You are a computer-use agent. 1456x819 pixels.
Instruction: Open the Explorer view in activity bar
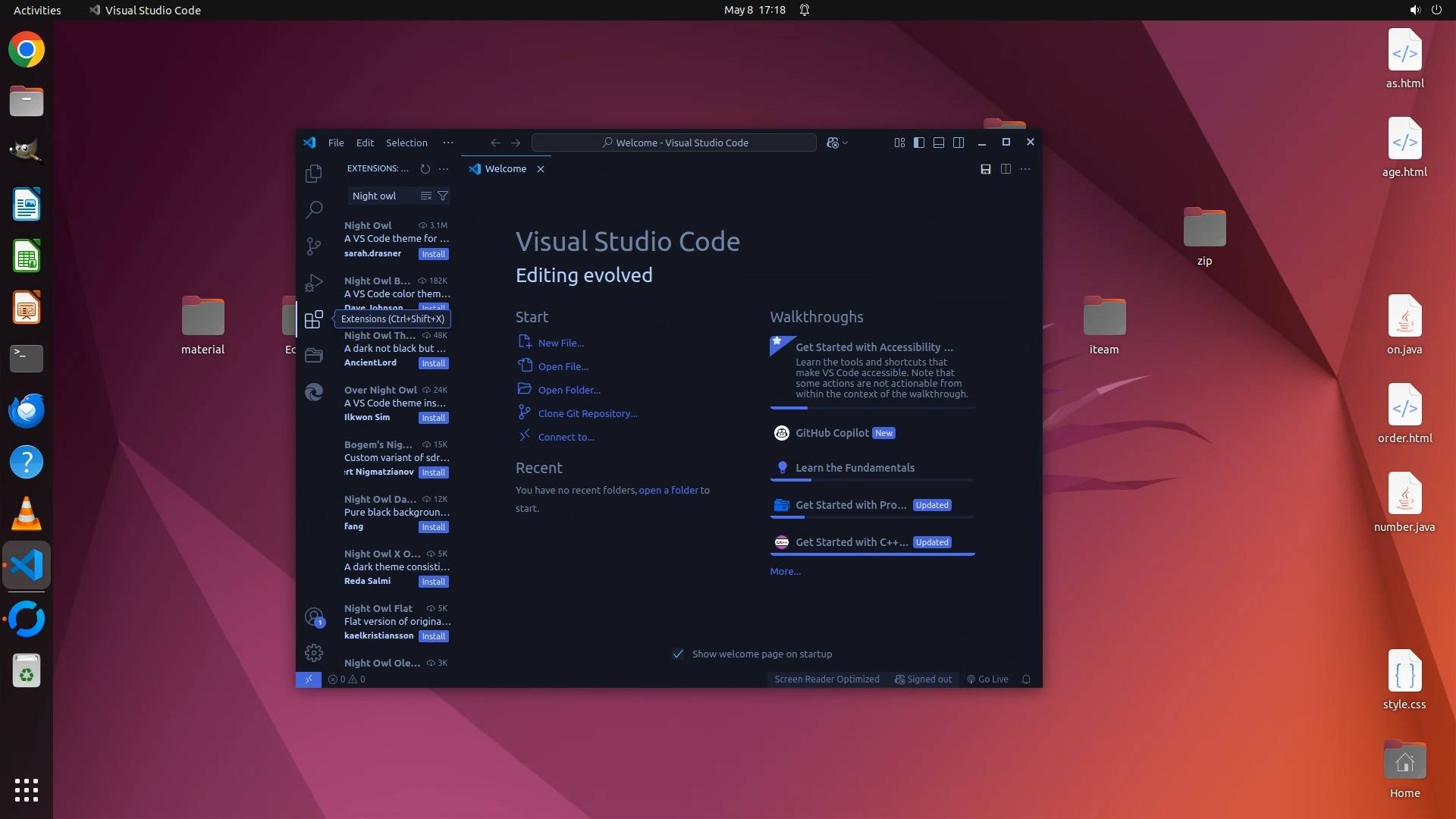313,174
